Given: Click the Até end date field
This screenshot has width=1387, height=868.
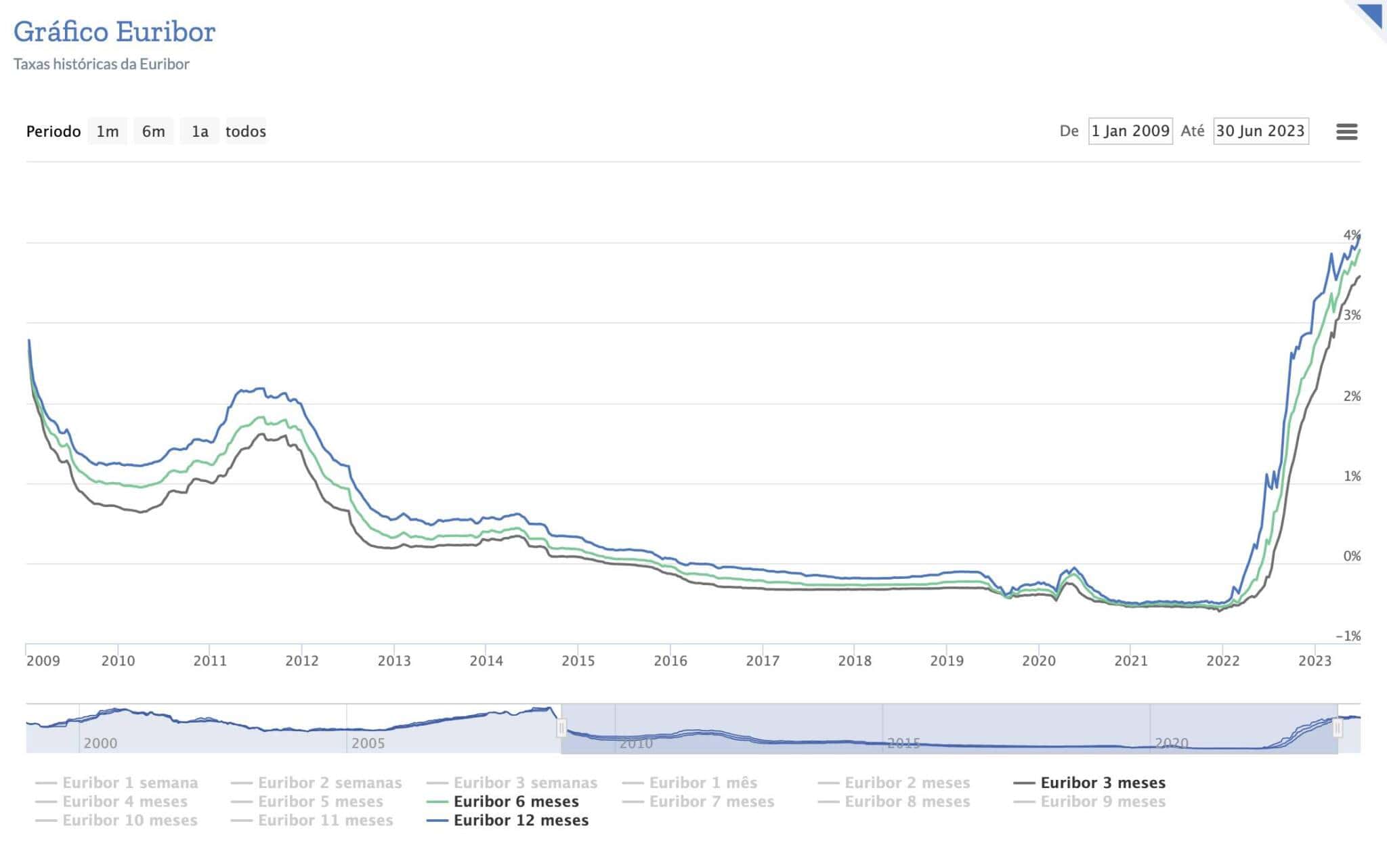Looking at the screenshot, I should (1260, 131).
